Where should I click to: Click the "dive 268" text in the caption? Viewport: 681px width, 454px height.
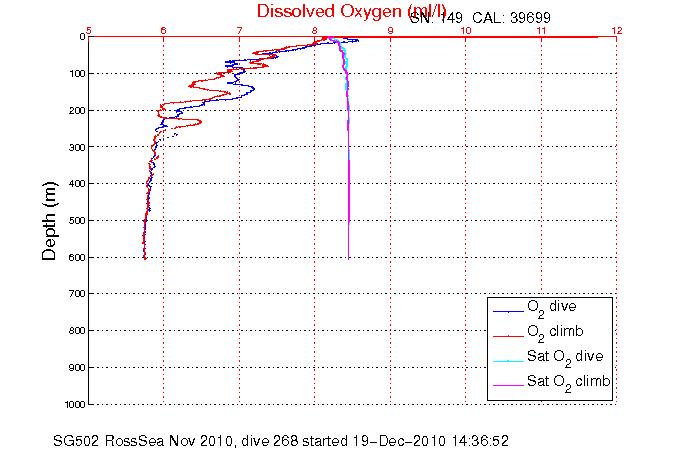pyautogui.click(x=270, y=441)
